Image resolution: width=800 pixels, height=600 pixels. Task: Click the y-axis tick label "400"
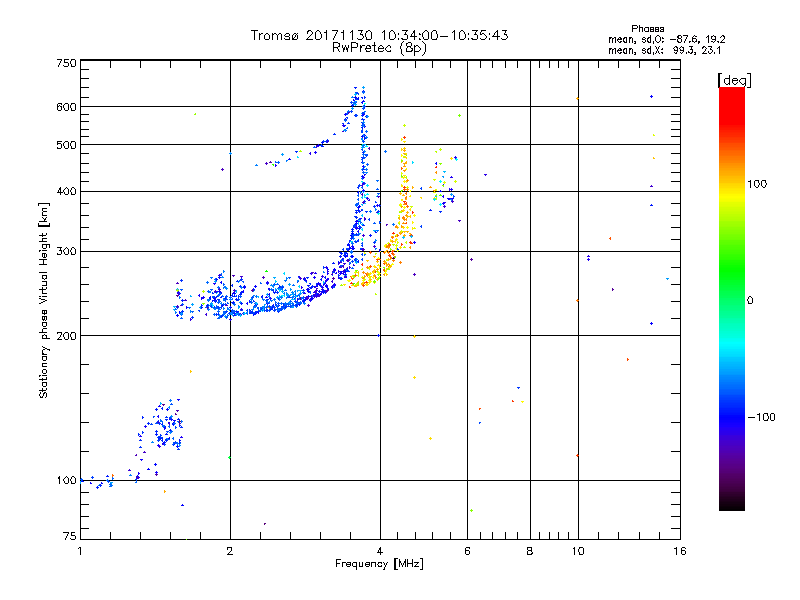(x=66, y=191)
